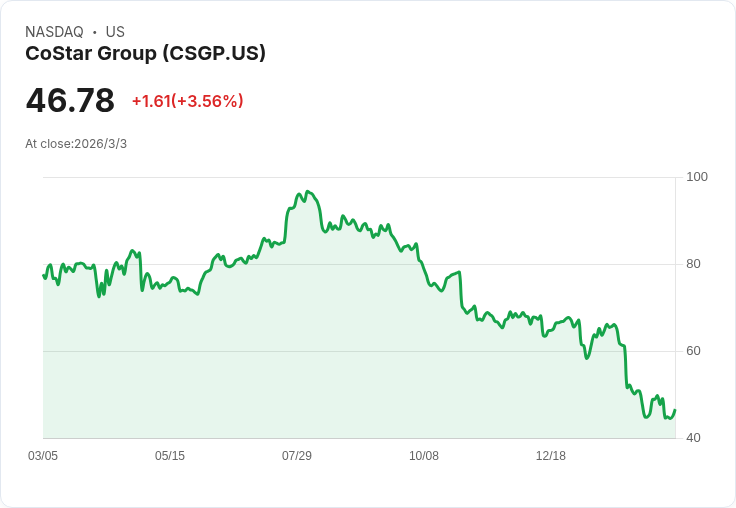Click the 40 price axis label
The height and width of the screenshot is (508, 736).
[693, 438]
